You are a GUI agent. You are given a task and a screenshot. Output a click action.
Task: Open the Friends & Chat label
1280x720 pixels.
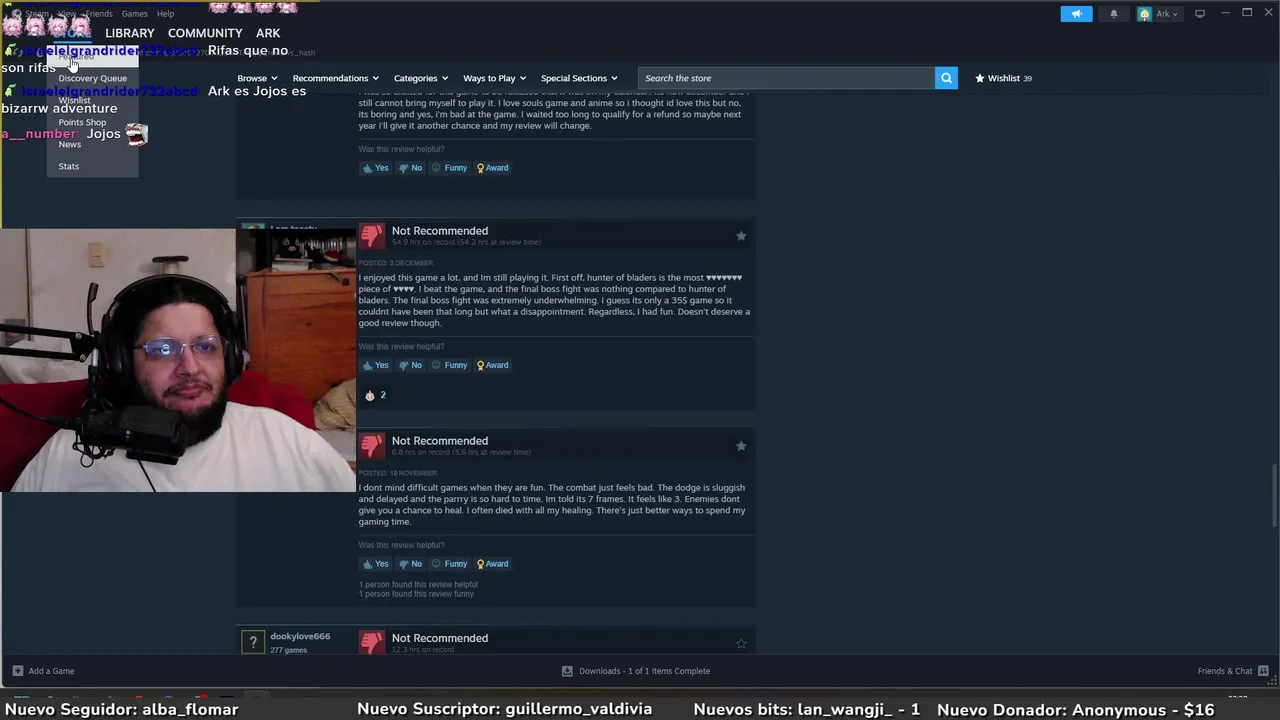(1225, 671)
